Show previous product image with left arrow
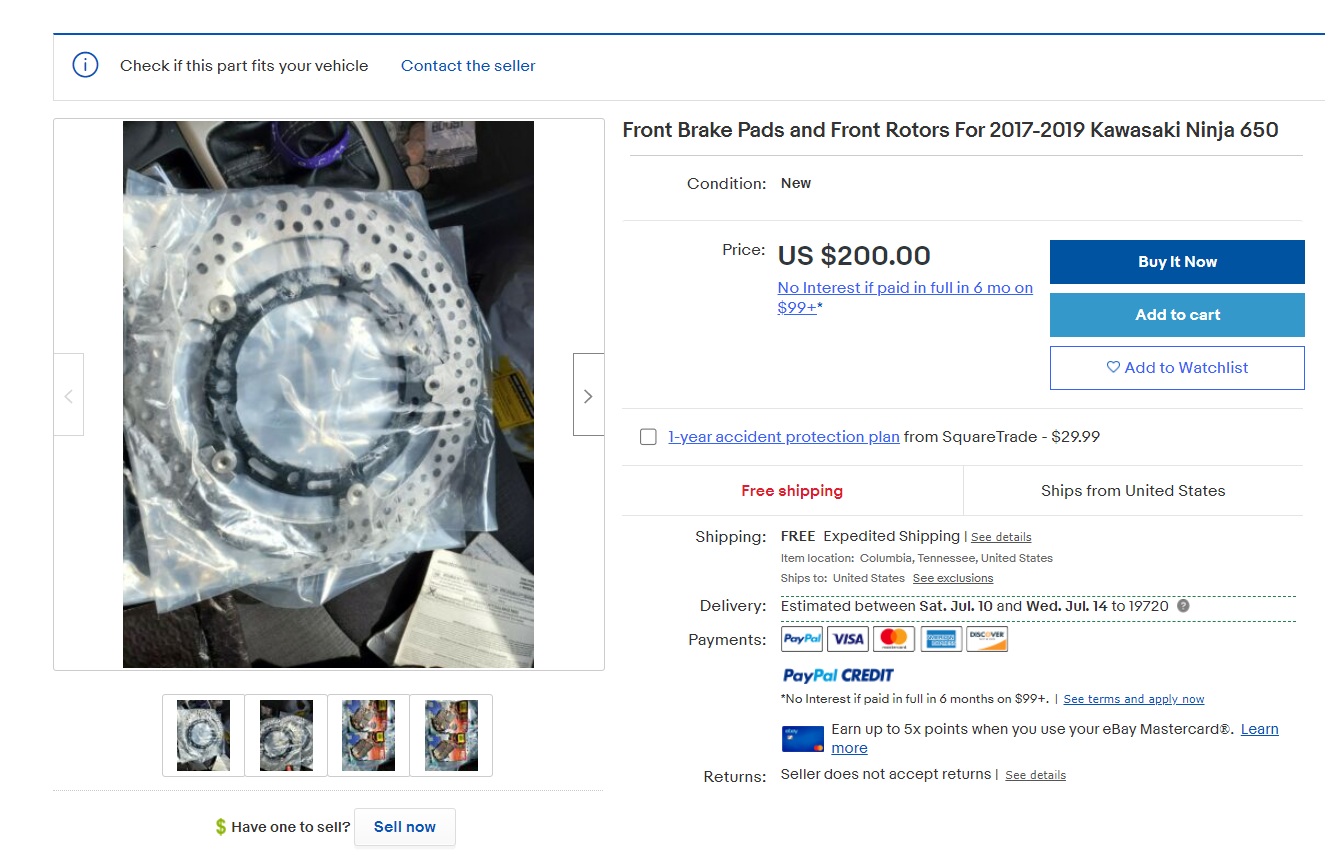The width and height of the screenshot is (1325, 865). (69, 395)
